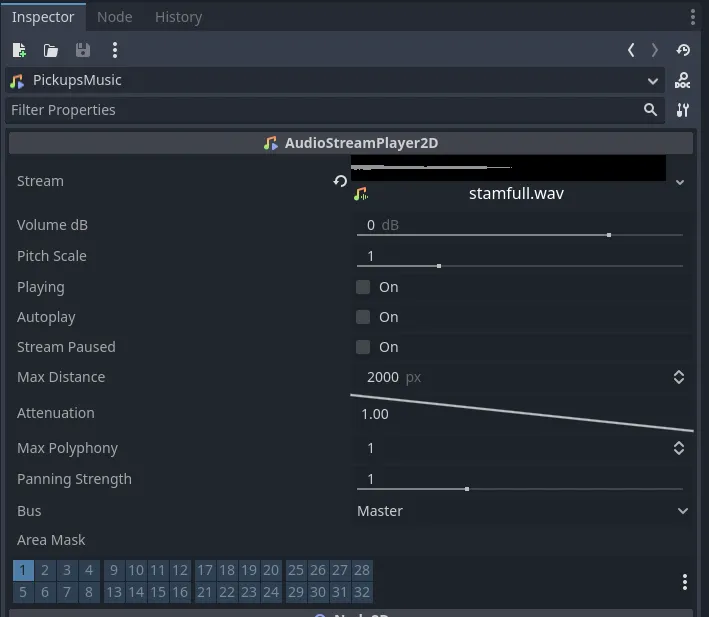
Task: Click the stamfull.wav audio stream icon
Action: 361,194
